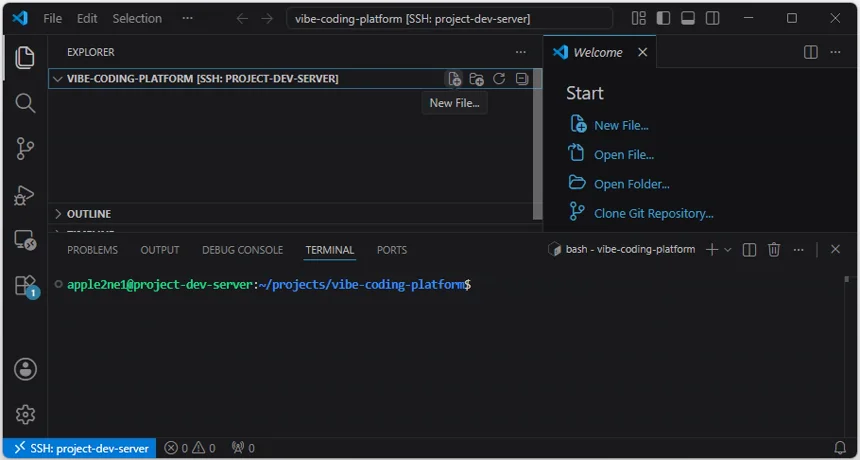Open Explorer views and more actions menu
Image resolution: width=860 pixels, height=460 pixels.
coord(520,52)
